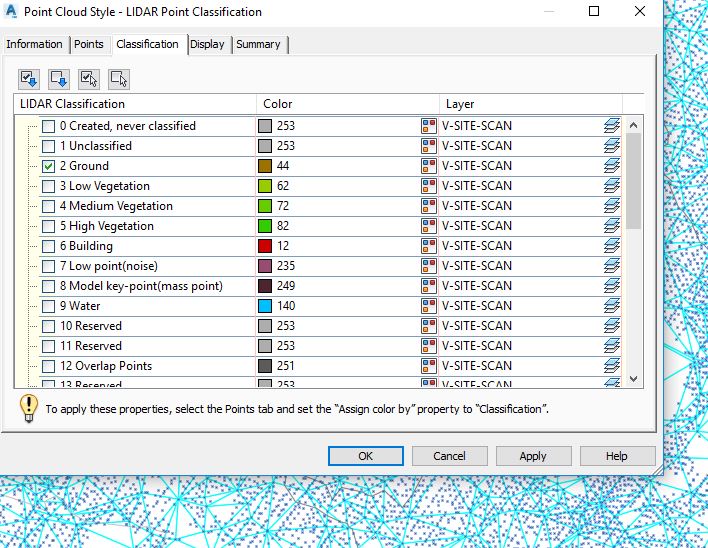The width and height of the screenshot is (708, 548).
Task: Select V-SITE-SCAN layer text in Water row
Action: pos(477,306)
